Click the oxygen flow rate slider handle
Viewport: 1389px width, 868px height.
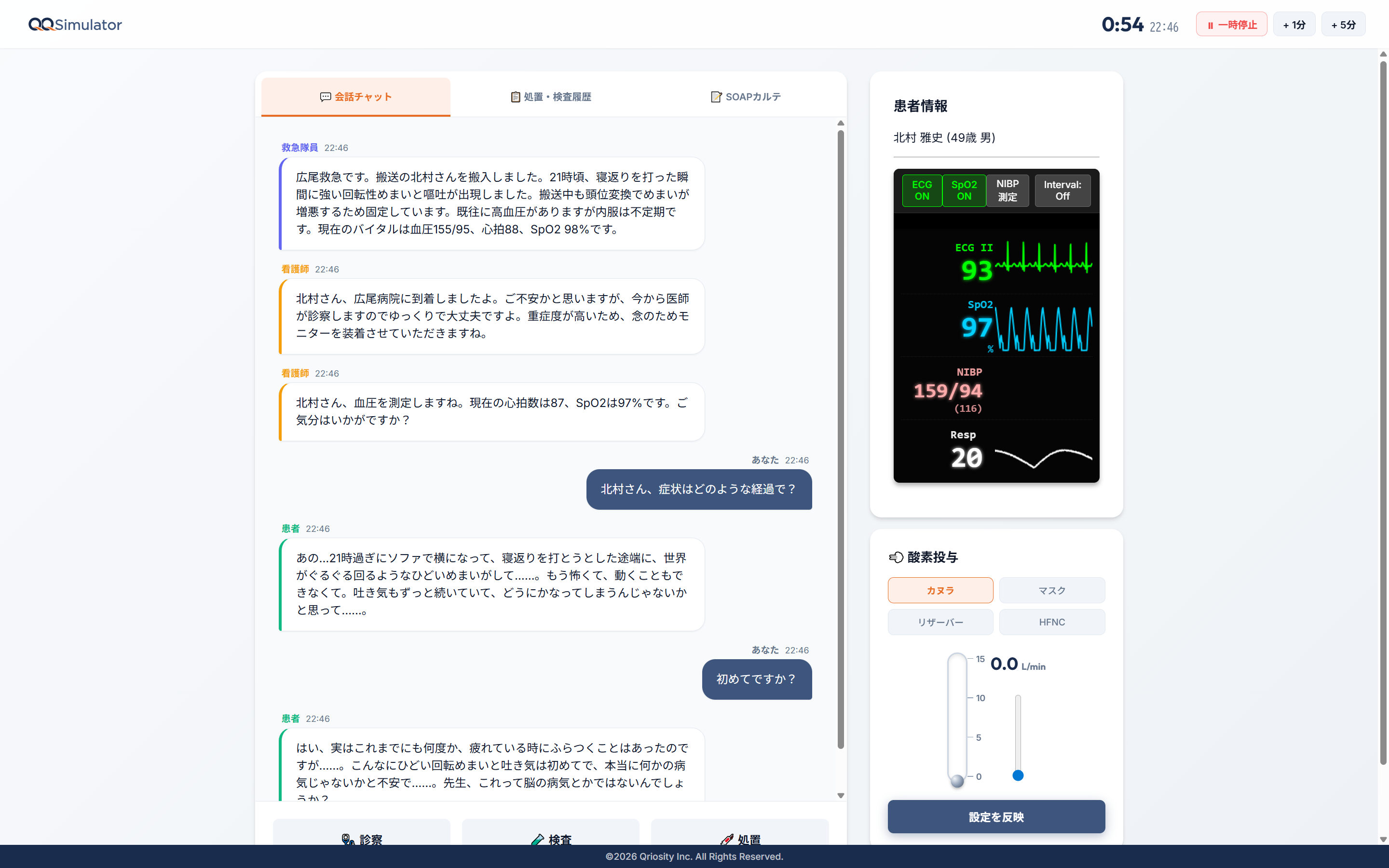tap(1018, 774)
